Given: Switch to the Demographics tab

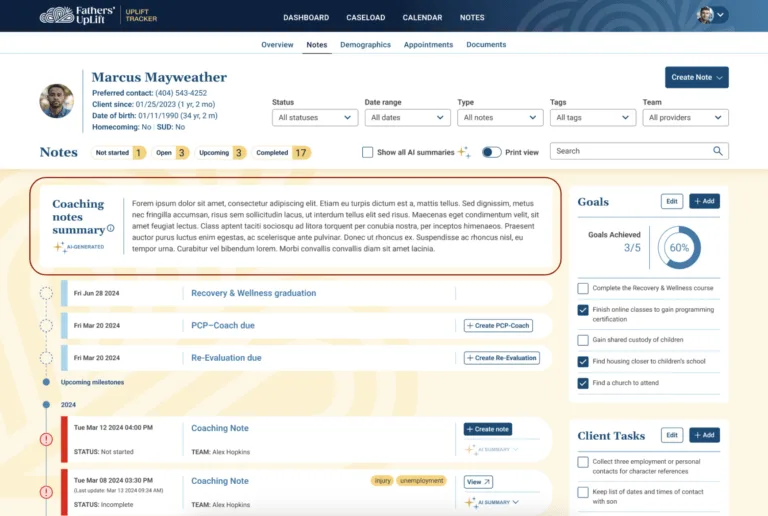Looking at the screenshot, I should [365, 45].
